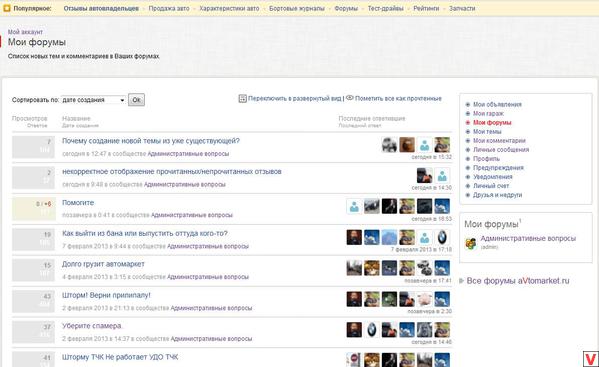Open 'Личные сообщения' in sidebar
This screenshot has width=599, height=367.
tap(501, 150)
